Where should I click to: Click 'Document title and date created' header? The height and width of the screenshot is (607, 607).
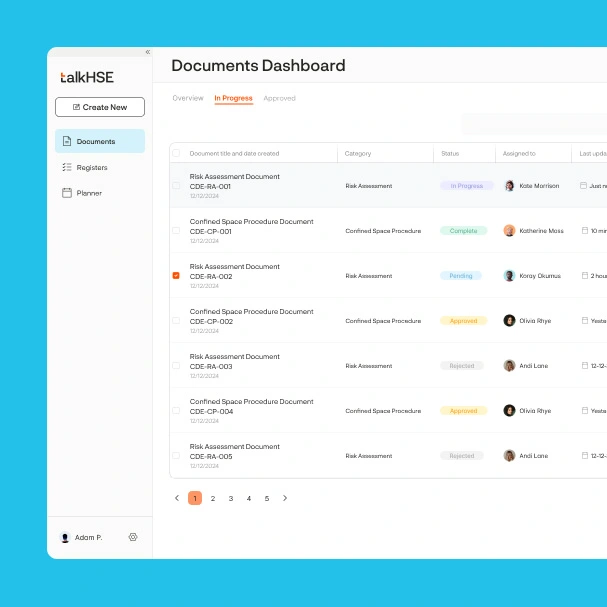(x=234, y=153)
